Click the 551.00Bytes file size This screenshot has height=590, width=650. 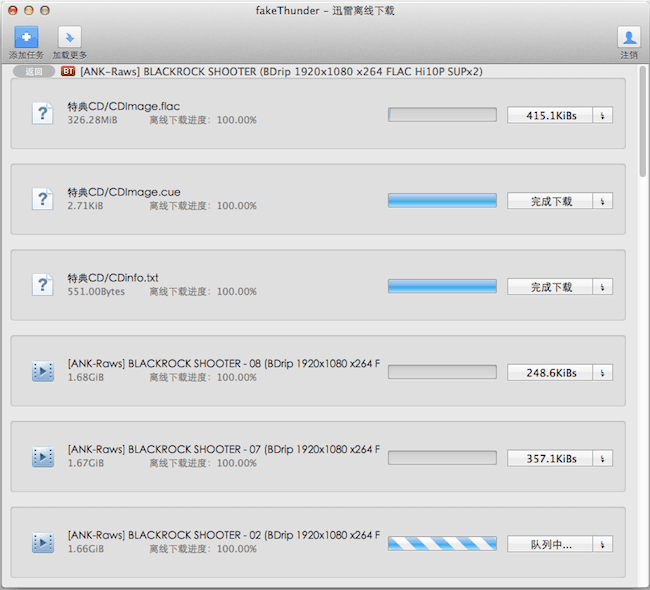pos(96,292)
